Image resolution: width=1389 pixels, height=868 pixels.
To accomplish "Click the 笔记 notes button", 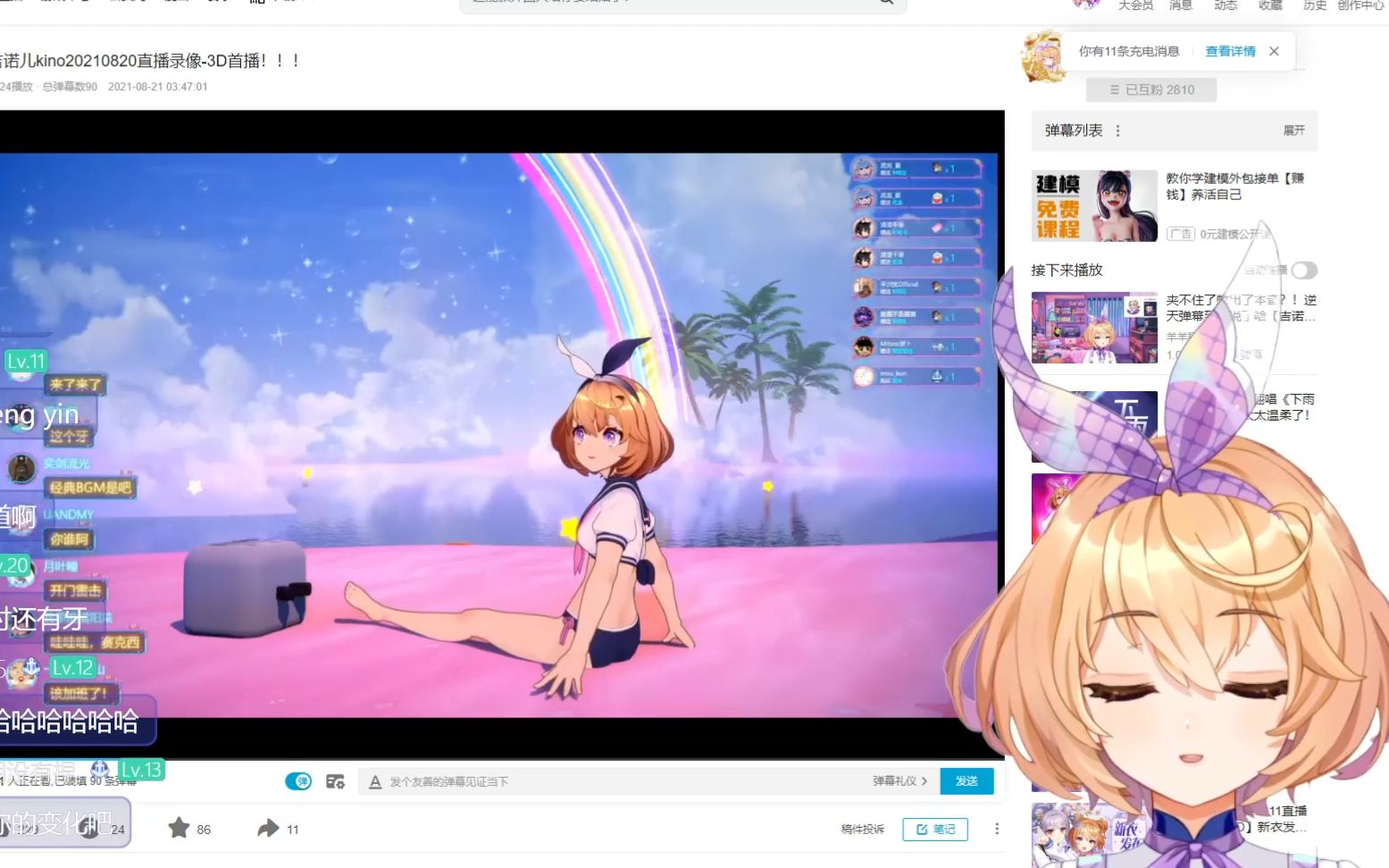I will coord(934,829).
